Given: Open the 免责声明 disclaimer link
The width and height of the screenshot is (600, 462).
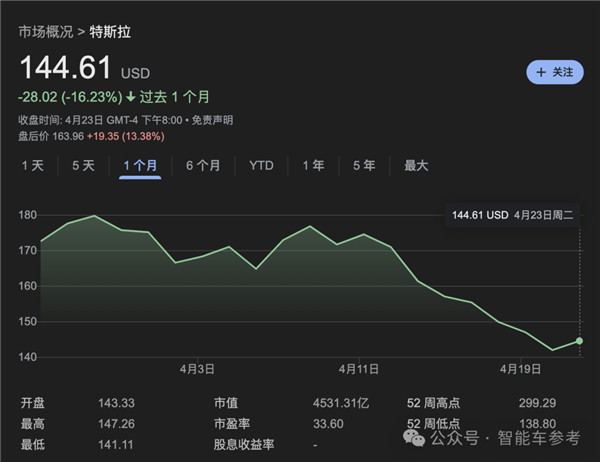Looking at the screenshot, I should click(x=213, y=120).
